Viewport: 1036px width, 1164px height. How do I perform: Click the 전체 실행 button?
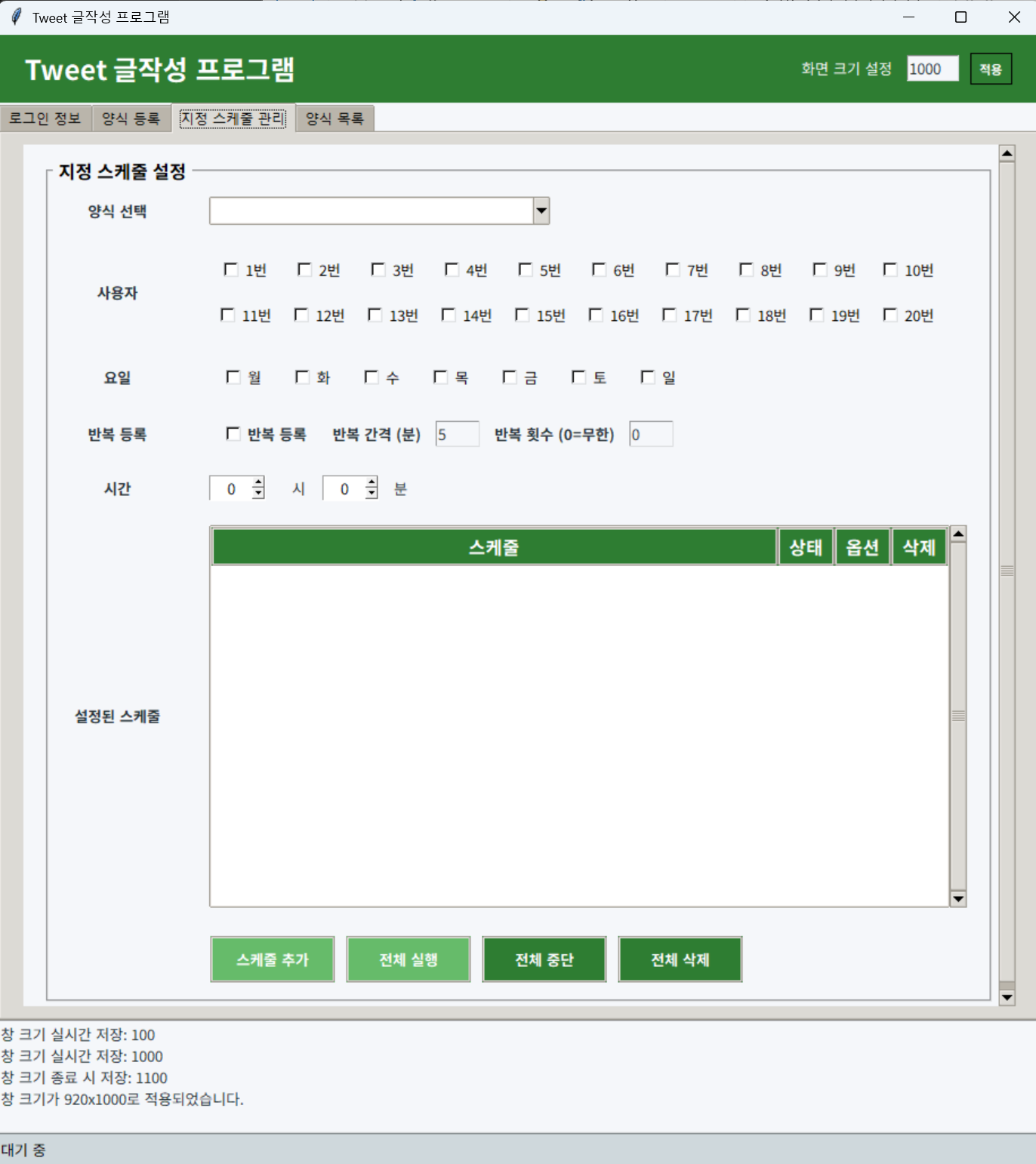[408, 959]
